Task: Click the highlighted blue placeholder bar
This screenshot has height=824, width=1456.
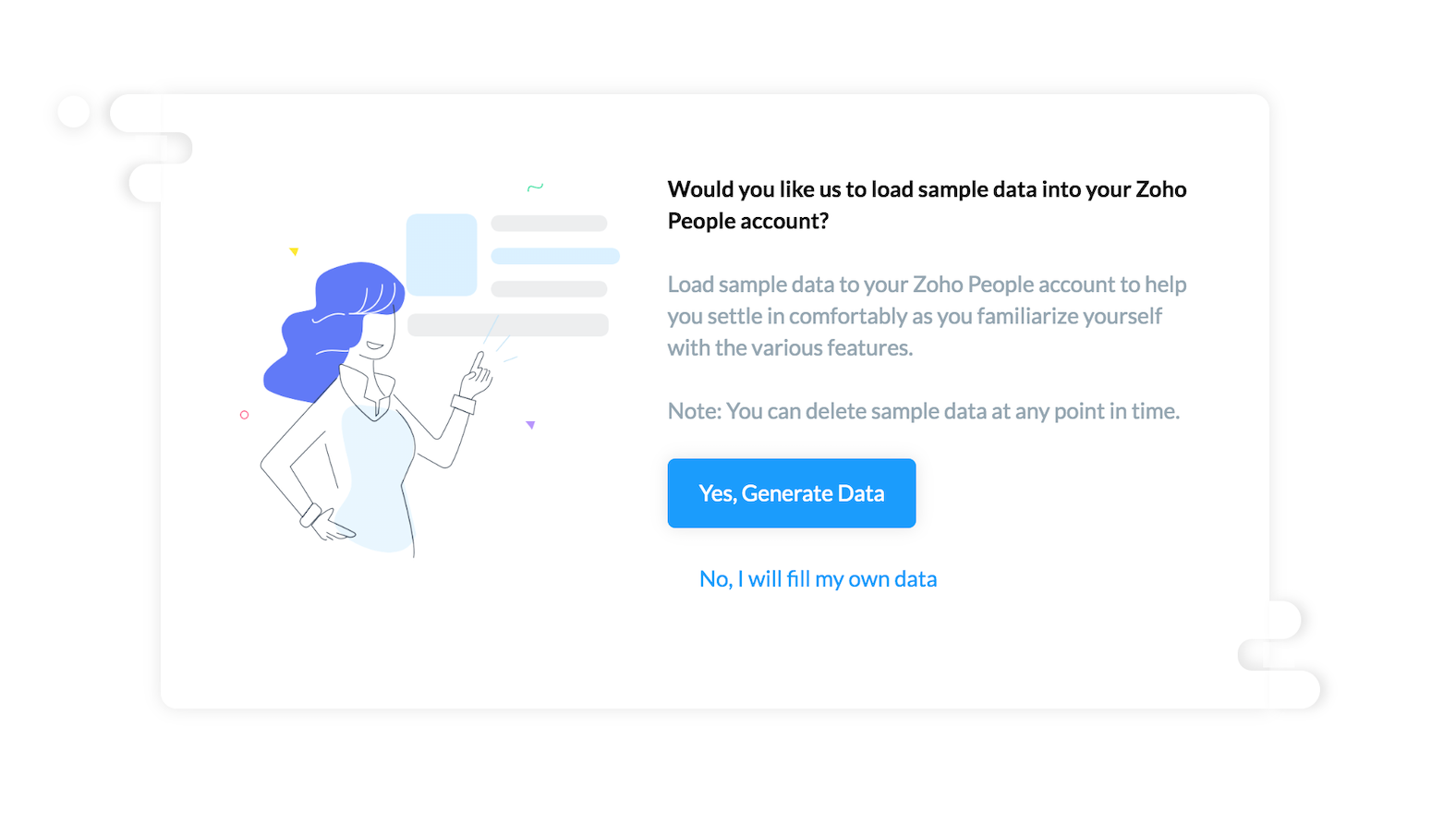Action: 555,256
